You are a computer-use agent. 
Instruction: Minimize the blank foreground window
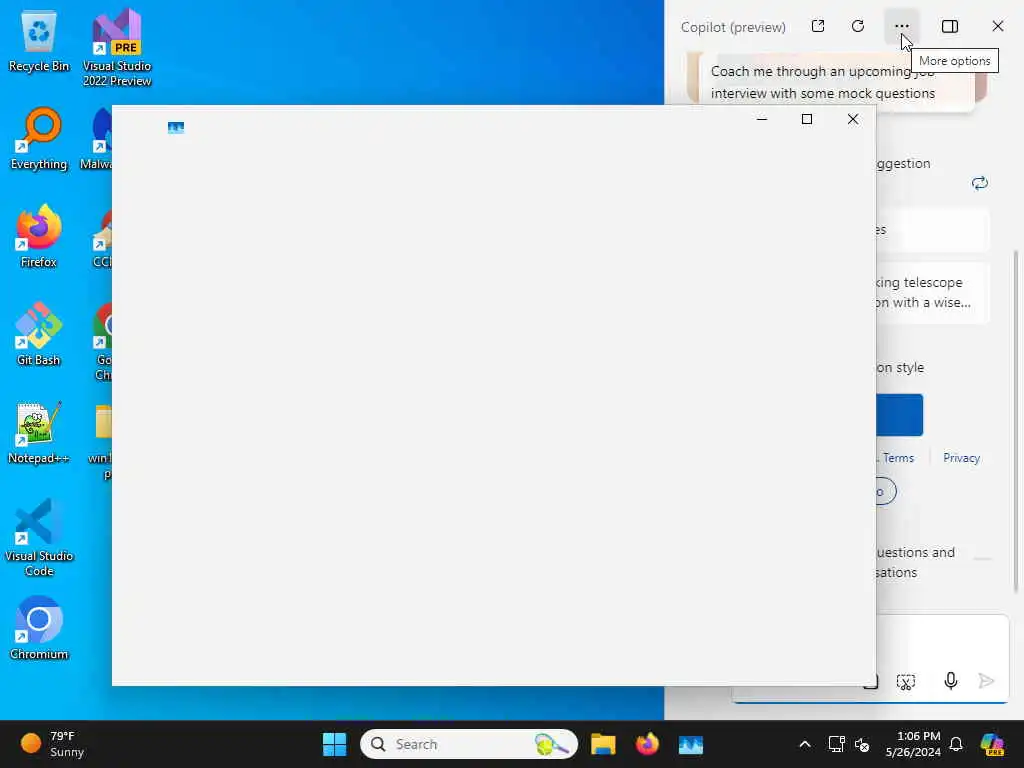coord(761,119)
